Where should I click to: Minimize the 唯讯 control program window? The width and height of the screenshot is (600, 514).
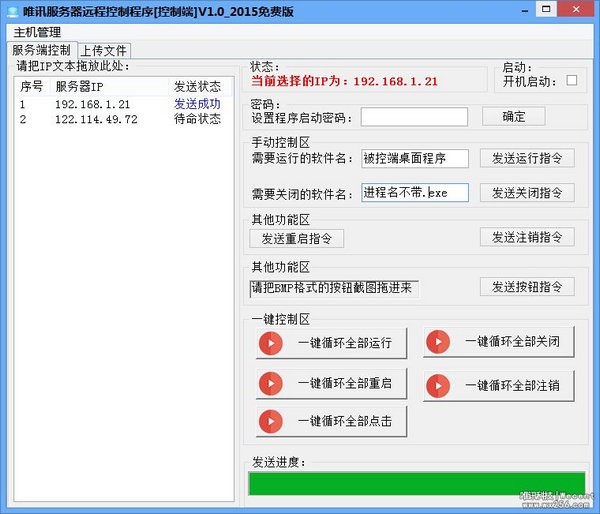click(x=525, y=10)
